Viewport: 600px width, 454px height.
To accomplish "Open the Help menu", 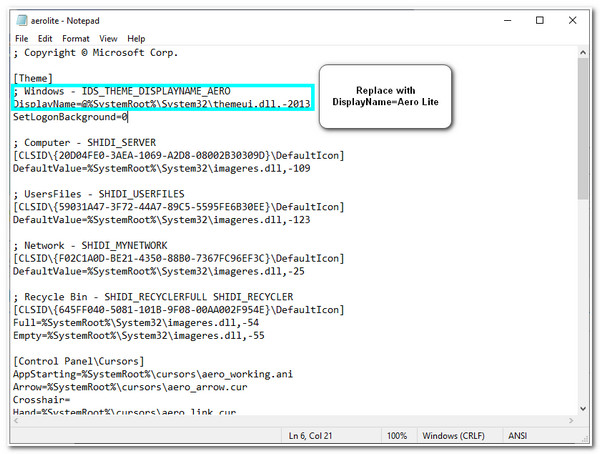I will pos(136,39).
